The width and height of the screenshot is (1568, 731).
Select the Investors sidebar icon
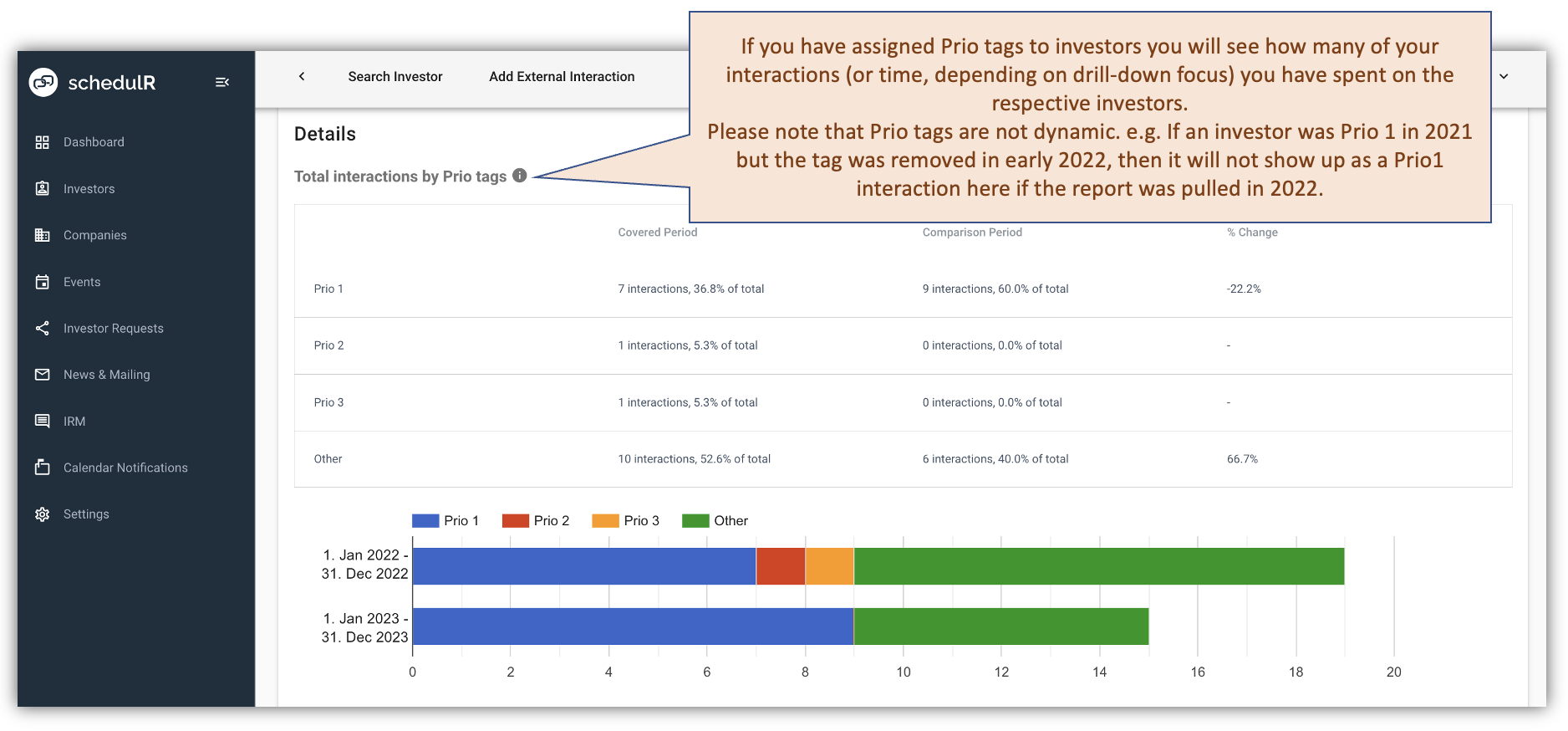coord(43,188)
